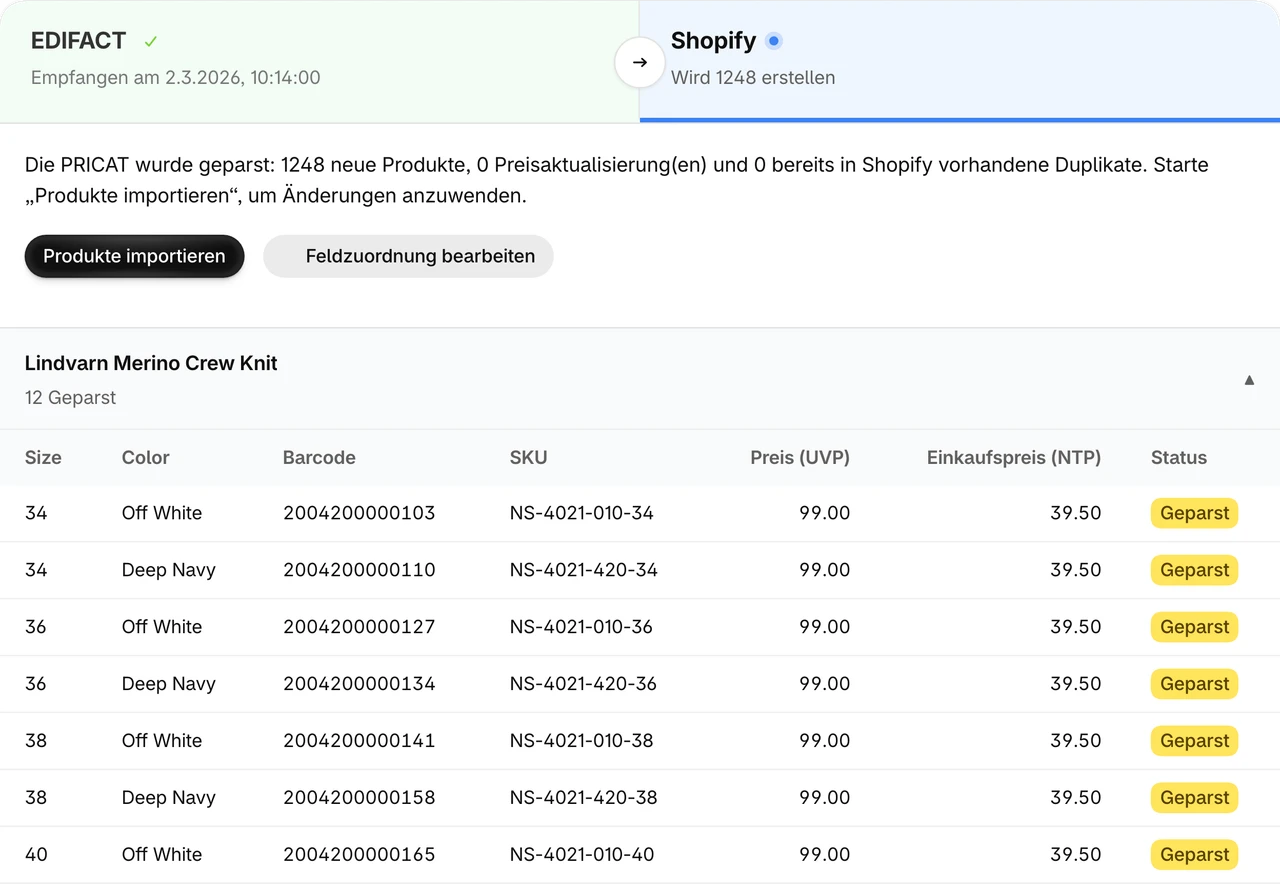Viewport: 1280px width, 892px height.
Task: Open Feldzuordnung bearbeiten
Action: pyautogui.click(x=408, y=256)
